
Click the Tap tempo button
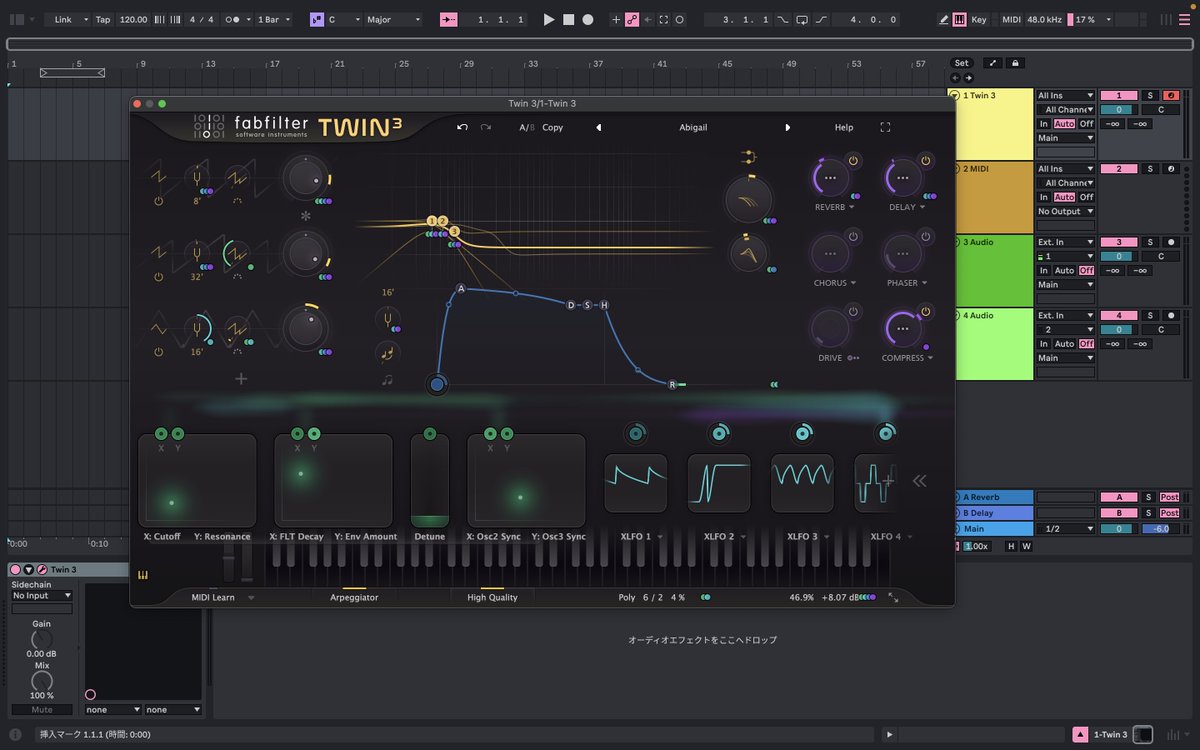(x=103, y=19)
